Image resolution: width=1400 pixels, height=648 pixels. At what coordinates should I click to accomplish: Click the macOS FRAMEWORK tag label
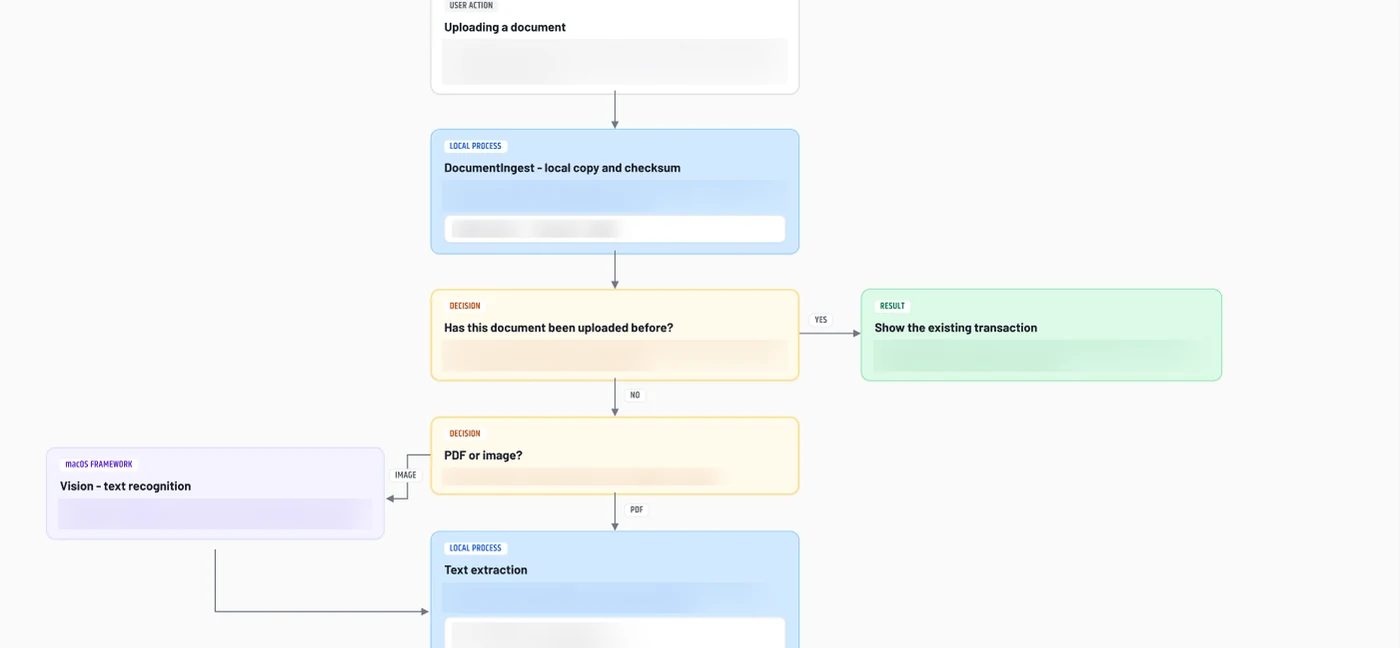tap(99, 464)
